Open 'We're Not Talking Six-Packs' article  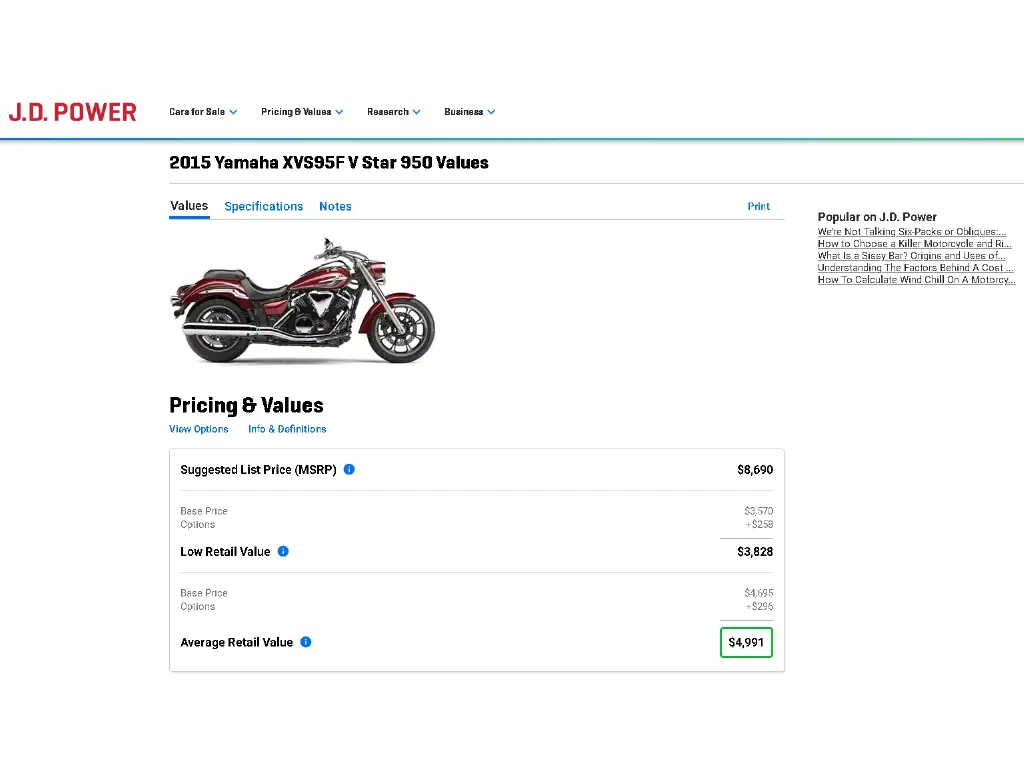click(912, 232)
